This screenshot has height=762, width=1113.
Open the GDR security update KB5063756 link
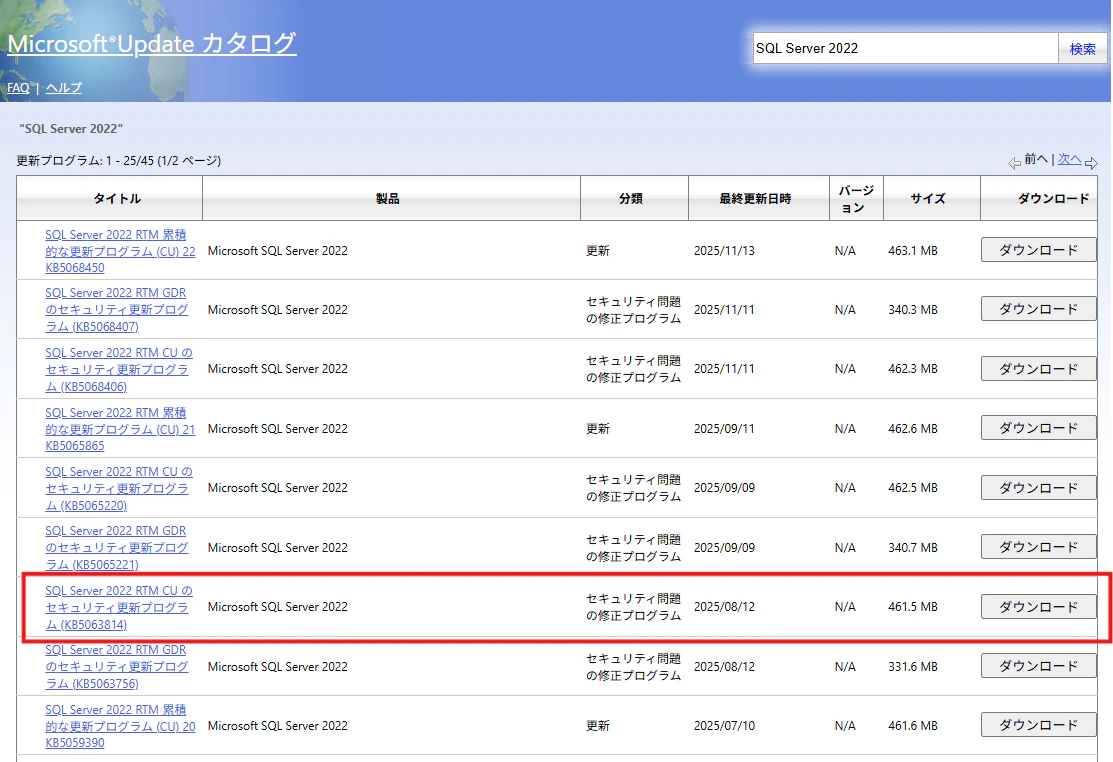click(116, 667)
